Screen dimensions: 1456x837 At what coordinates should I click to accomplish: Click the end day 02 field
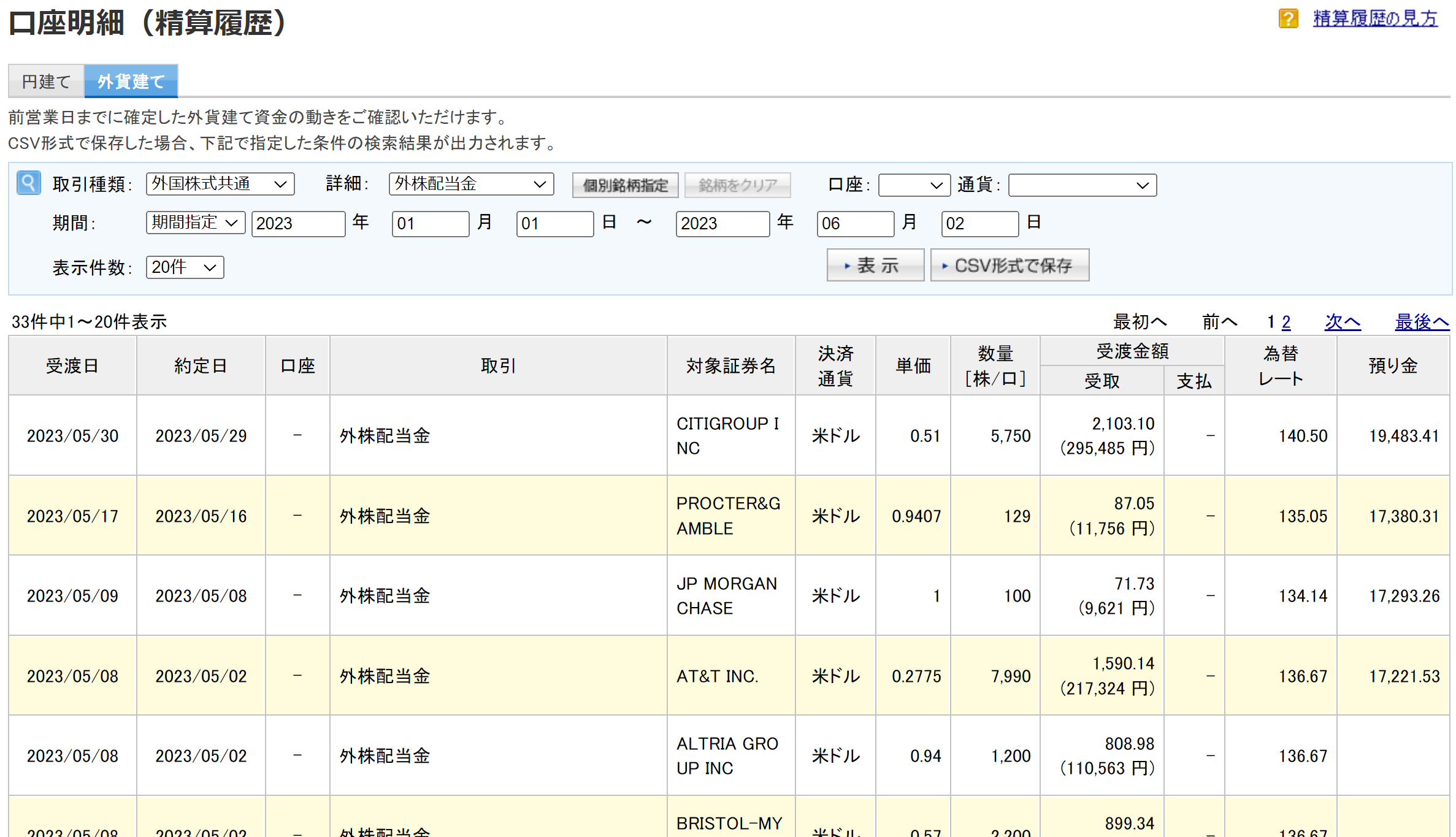979,223
